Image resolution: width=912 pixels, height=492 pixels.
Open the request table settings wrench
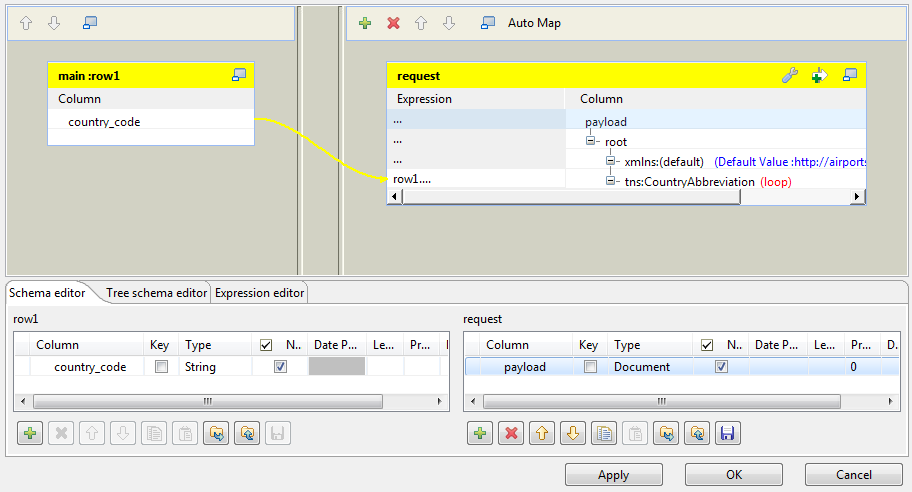pyautogui.click(x=789, y=75)
